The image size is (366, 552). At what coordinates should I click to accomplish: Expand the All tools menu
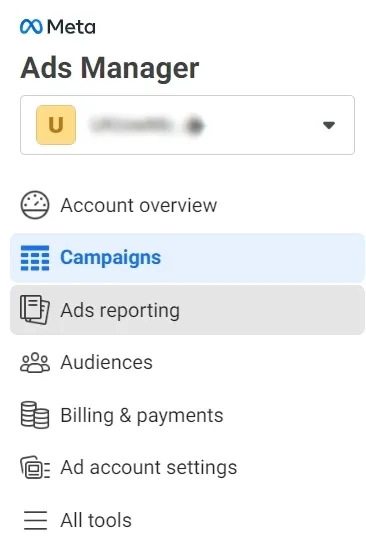click(x=187, y=520)
